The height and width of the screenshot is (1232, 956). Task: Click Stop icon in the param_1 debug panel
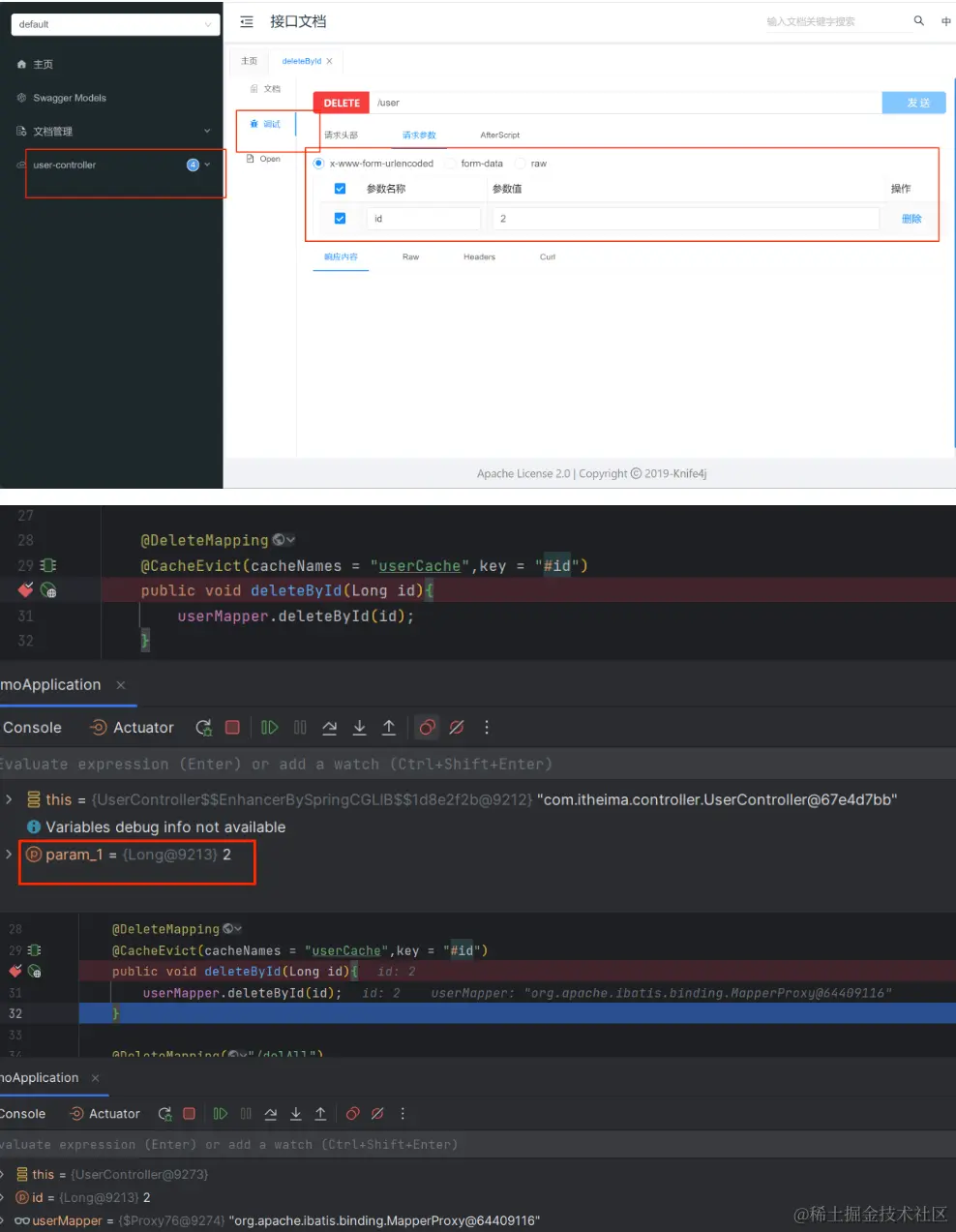click(232, 727)
